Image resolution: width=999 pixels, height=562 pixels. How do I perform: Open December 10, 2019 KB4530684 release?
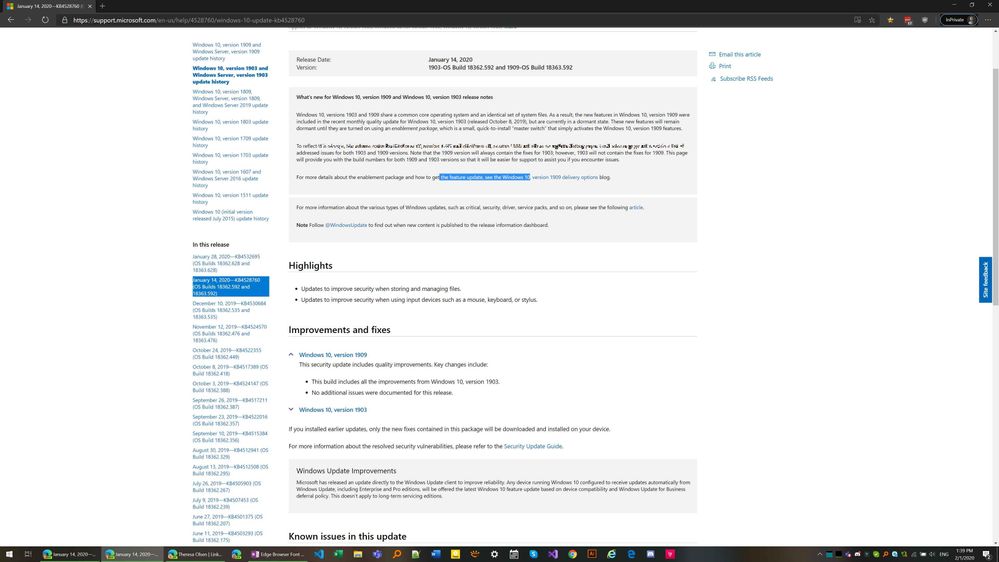(229, 310)
